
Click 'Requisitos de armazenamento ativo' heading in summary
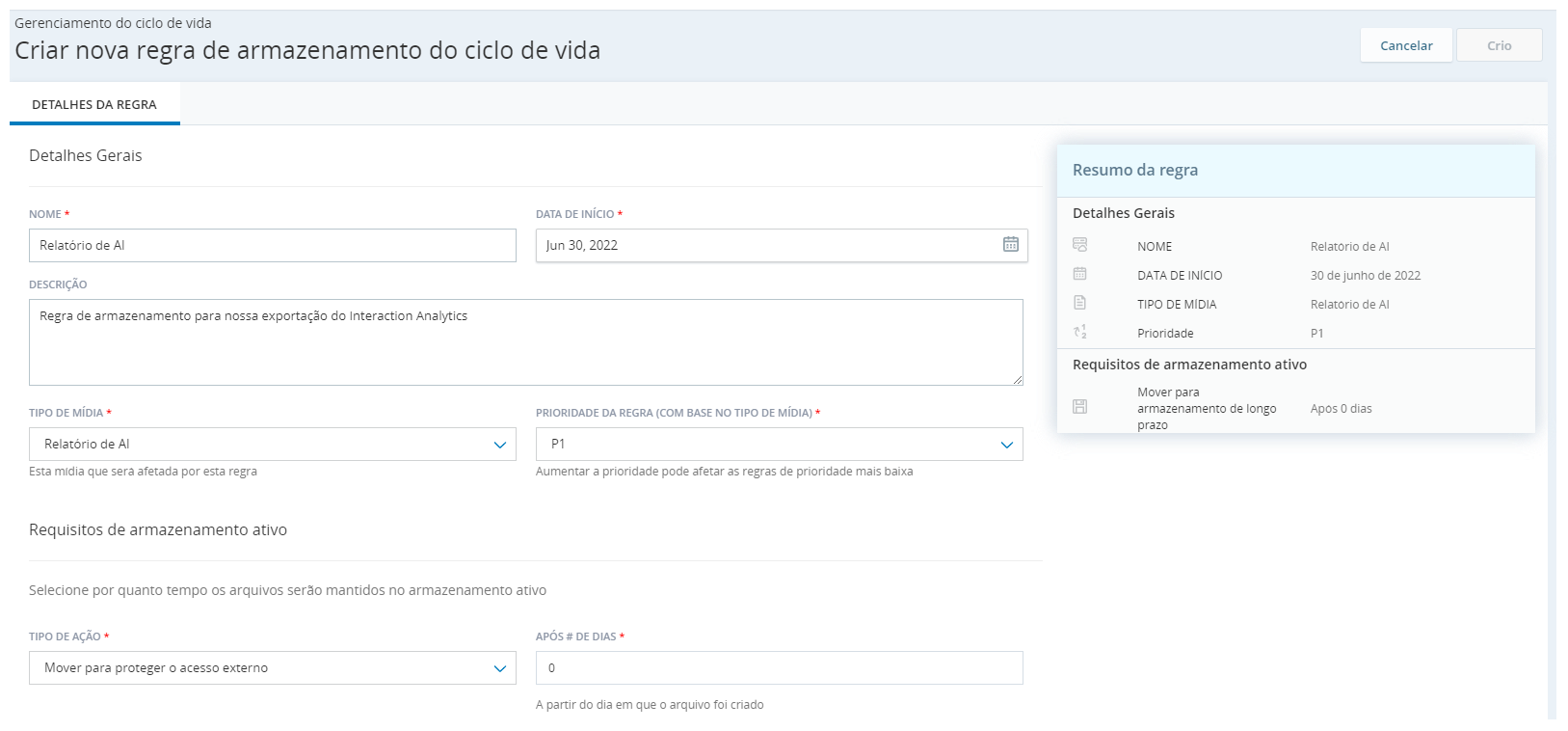1189,365
